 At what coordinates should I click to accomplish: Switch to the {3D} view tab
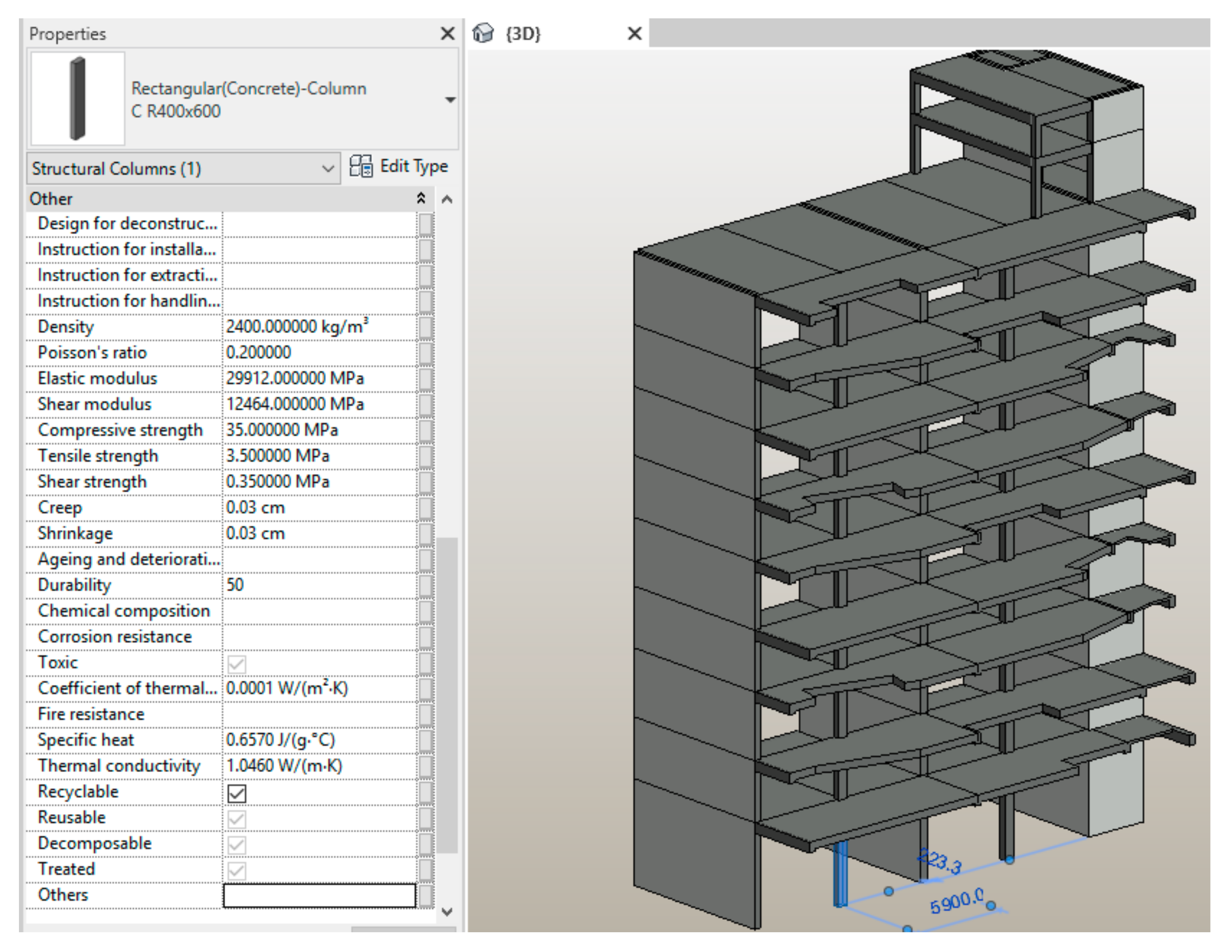tap(523, 34)
